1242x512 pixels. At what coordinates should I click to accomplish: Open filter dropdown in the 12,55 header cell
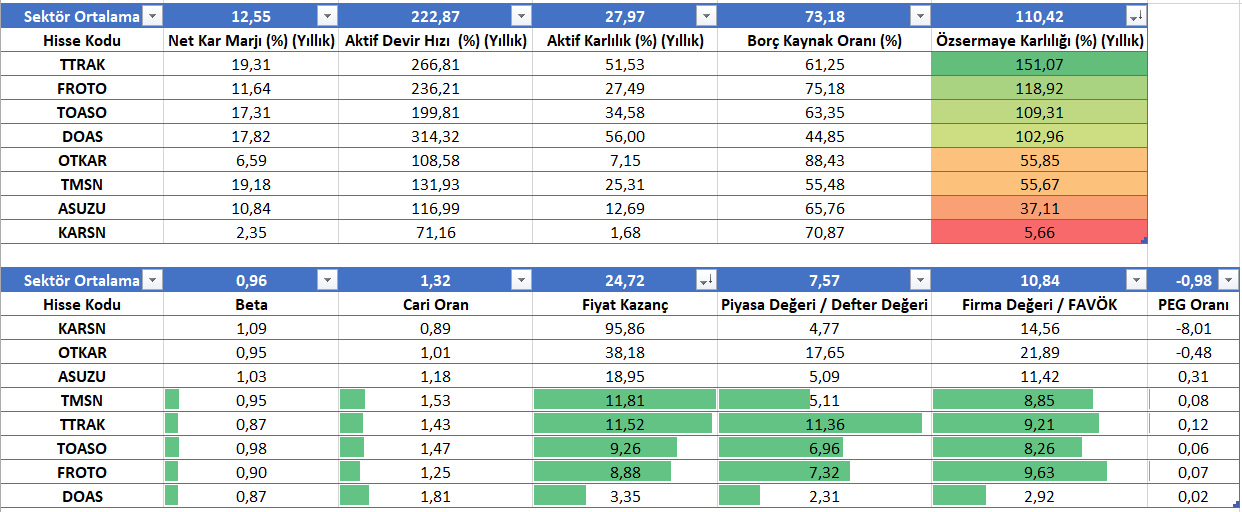(x=327, y=16)
